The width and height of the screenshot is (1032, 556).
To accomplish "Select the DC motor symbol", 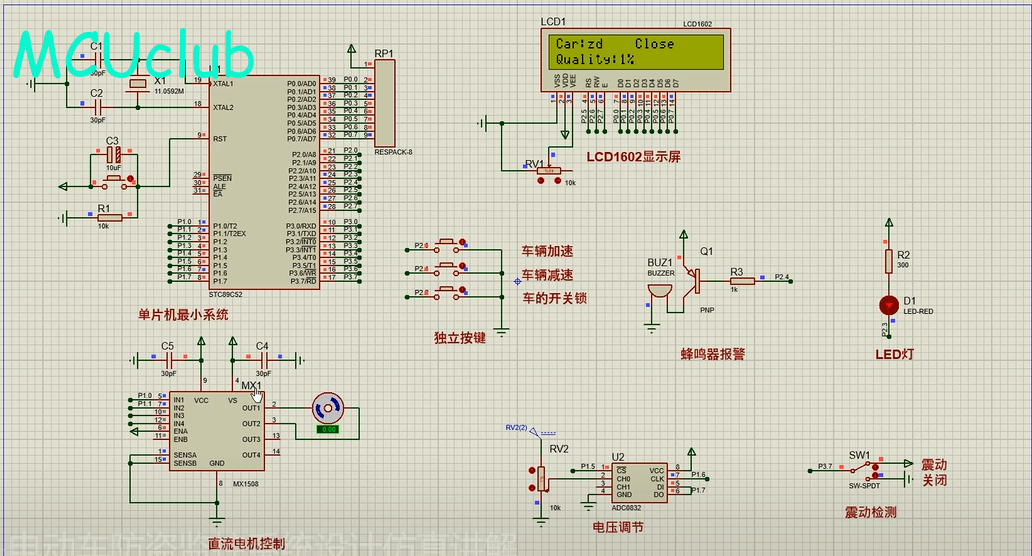I will 327,408.
